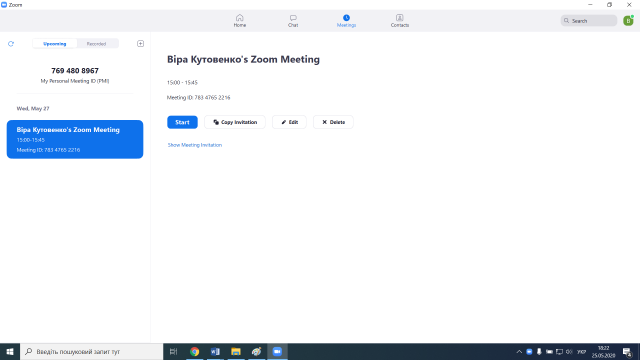This screenshot has height=360, width=640.
Task: Switch to the Upcoming meetings list
Action: 55,44
